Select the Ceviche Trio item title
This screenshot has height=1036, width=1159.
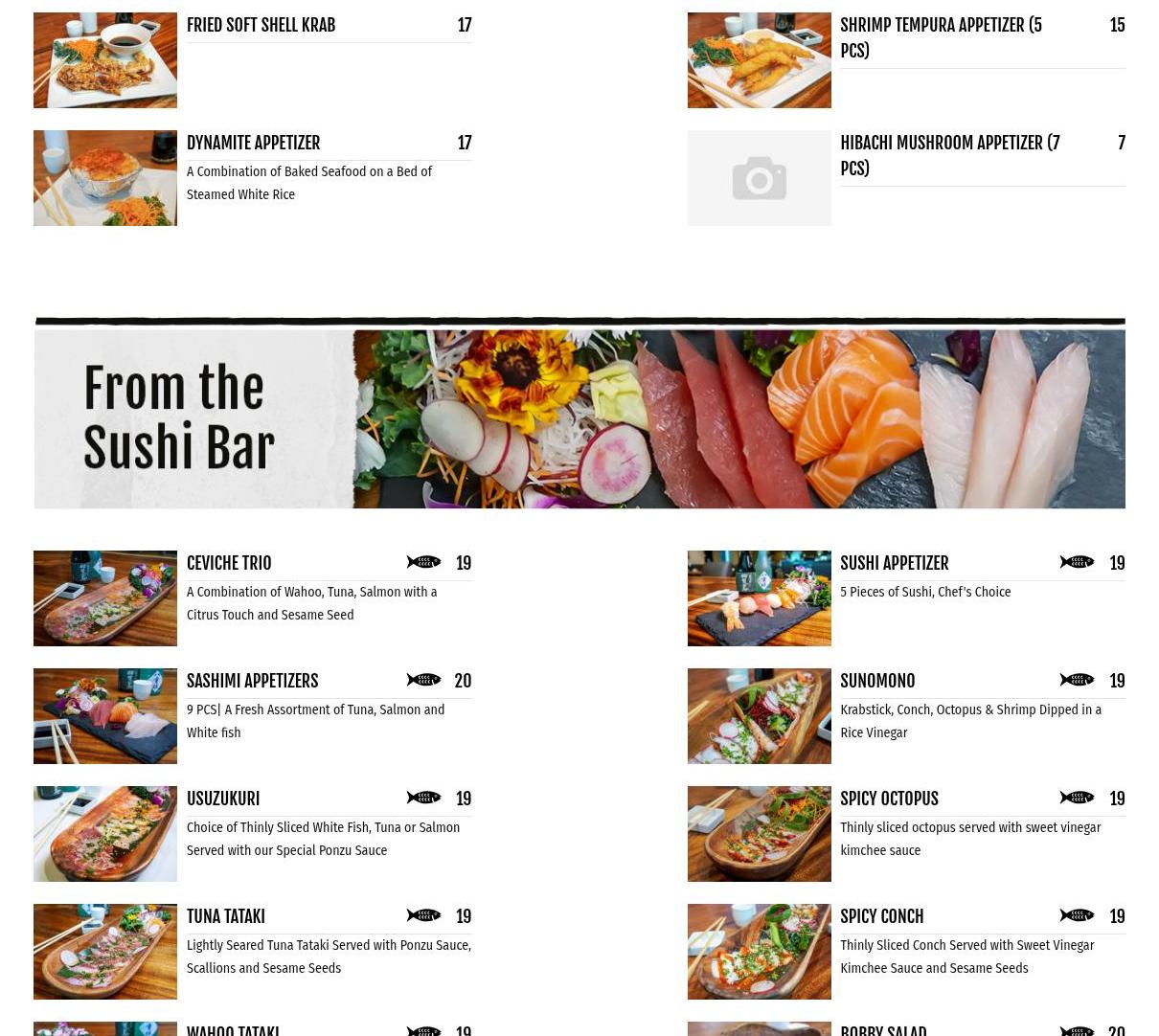(229, 563)
